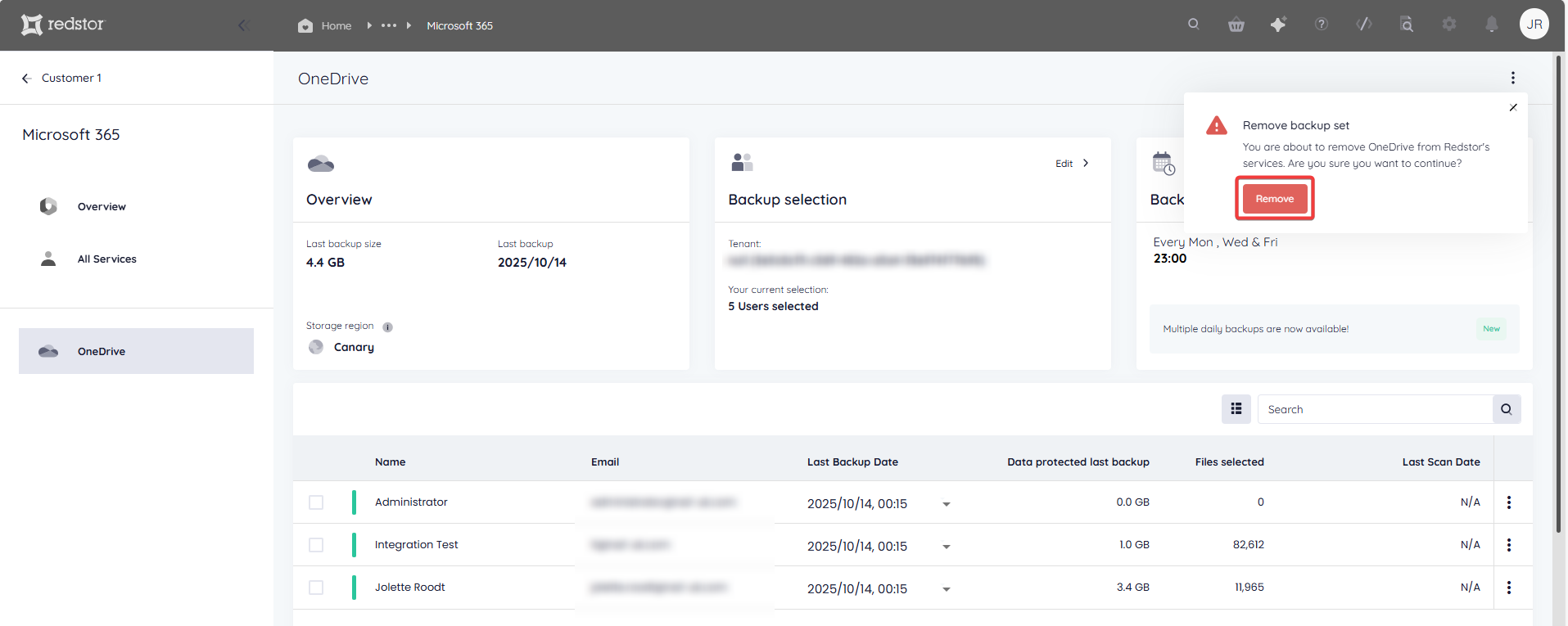
Task: Sort by Data protected last backup
Action: (x=1078, y=462)
